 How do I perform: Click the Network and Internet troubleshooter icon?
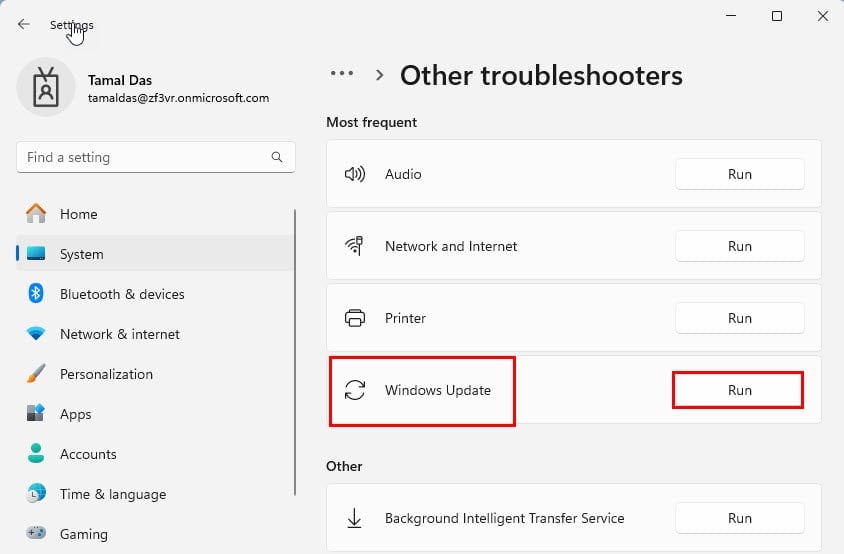[355, 246]
